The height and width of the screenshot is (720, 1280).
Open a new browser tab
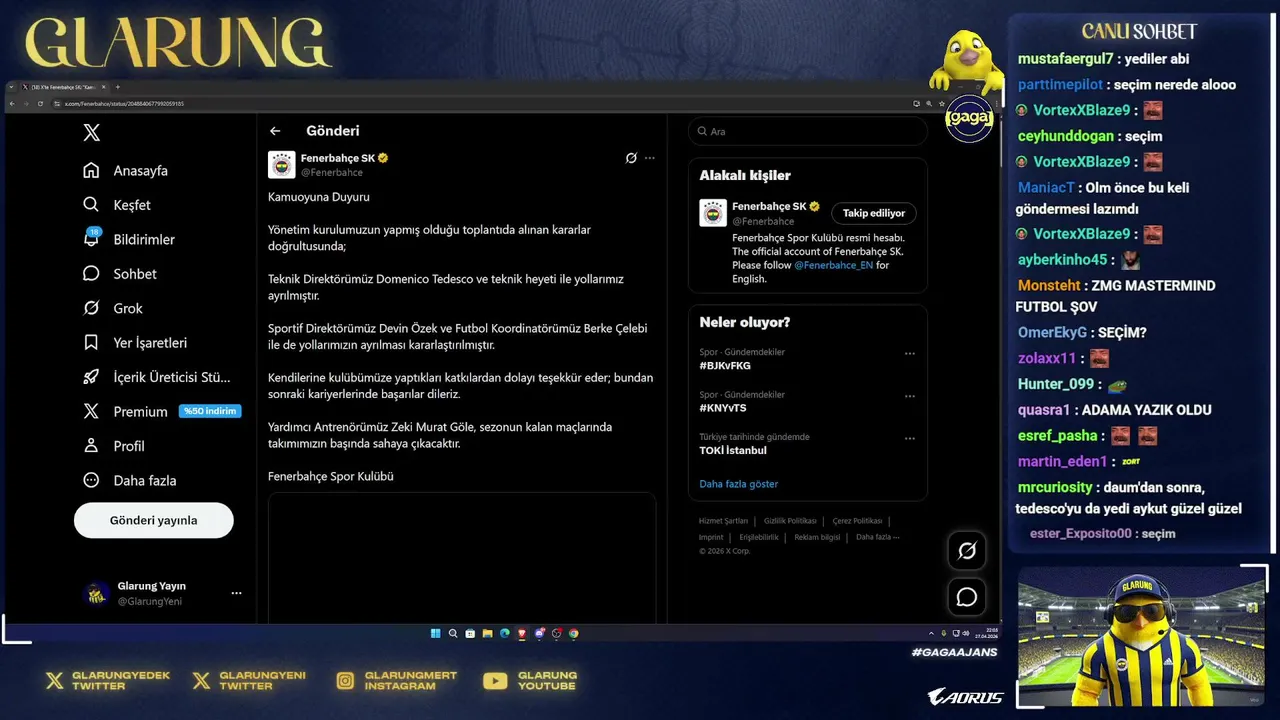point(117,87)
